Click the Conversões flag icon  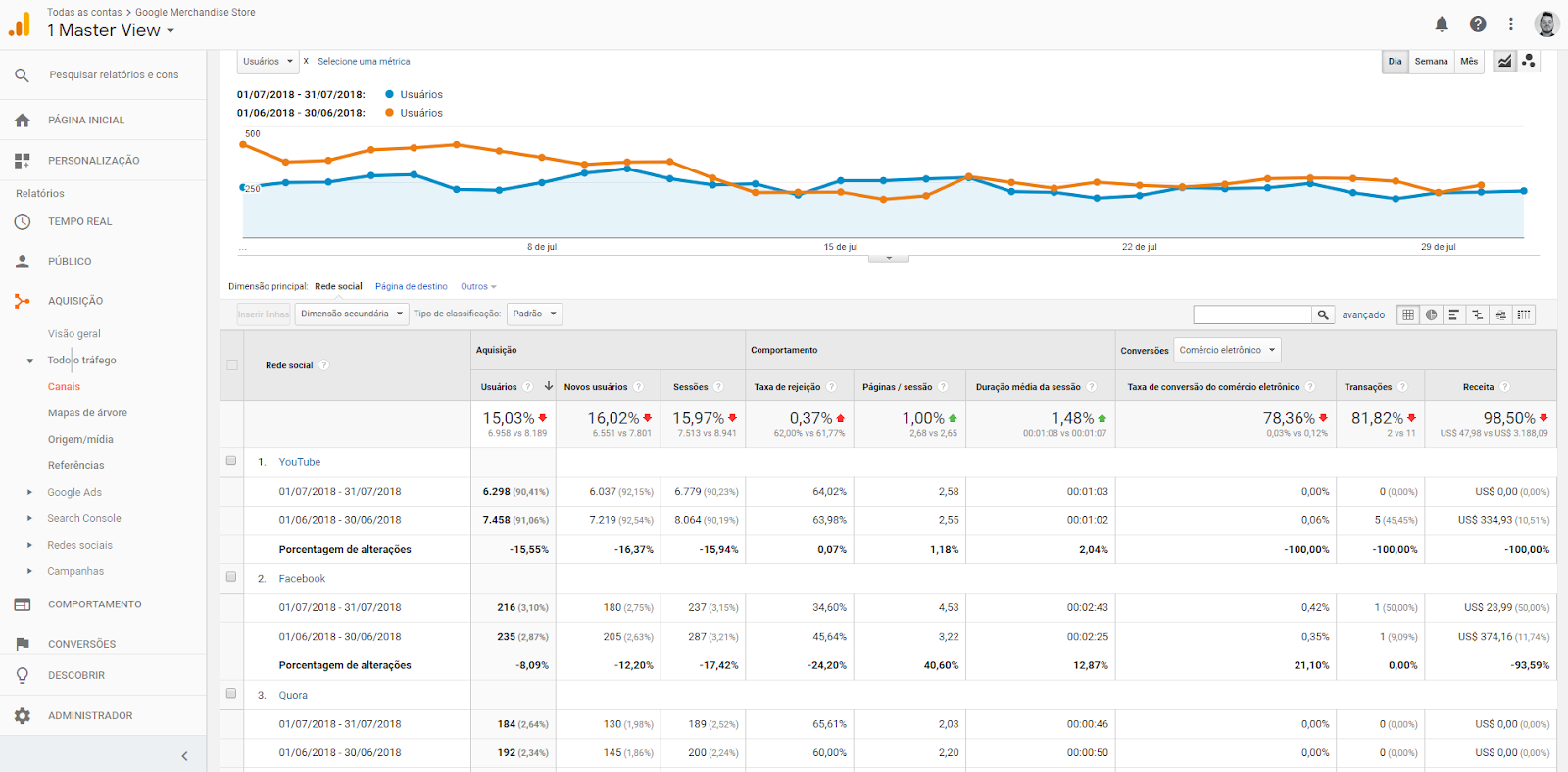click(x=23, y=644)
